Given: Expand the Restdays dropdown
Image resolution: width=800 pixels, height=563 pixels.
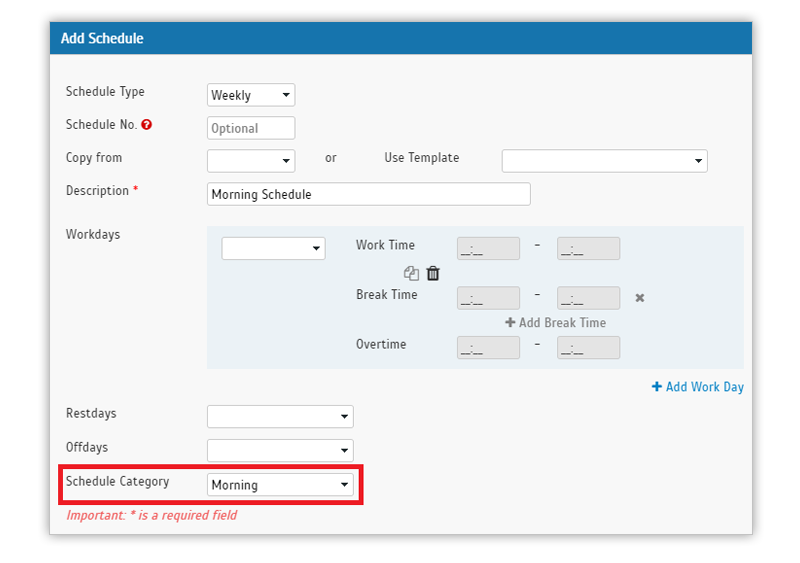Looking at the screenshot, I should (280, 417).
